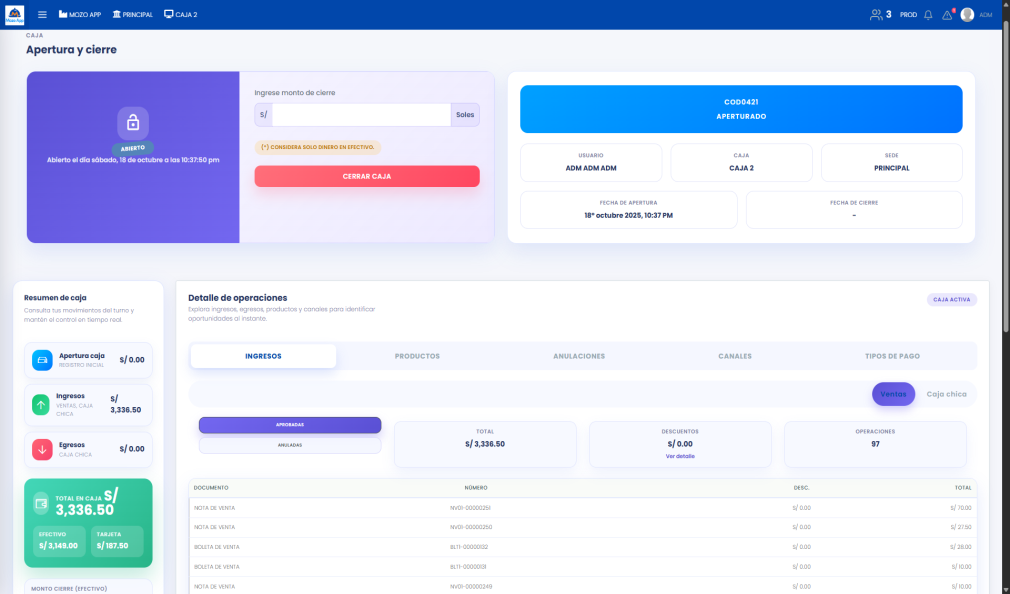1010x594 pixels.
Task: Click the Apertura caja blue icon
Action: coord(42,360)
